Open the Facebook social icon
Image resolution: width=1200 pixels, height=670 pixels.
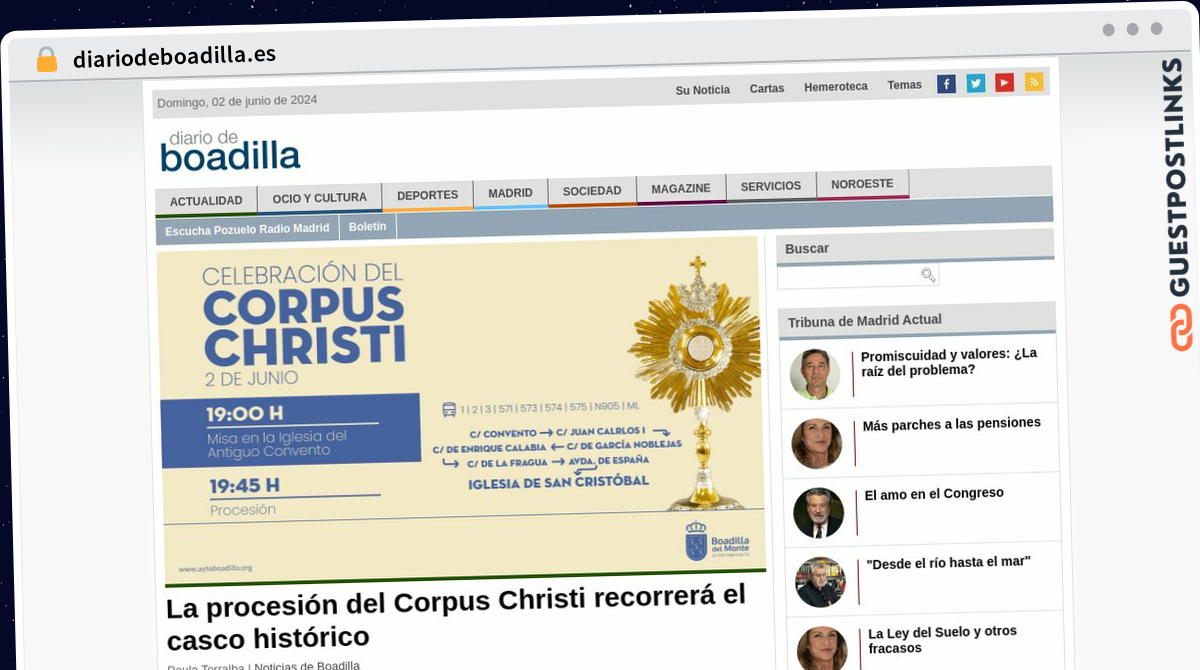tap(946, 84)
